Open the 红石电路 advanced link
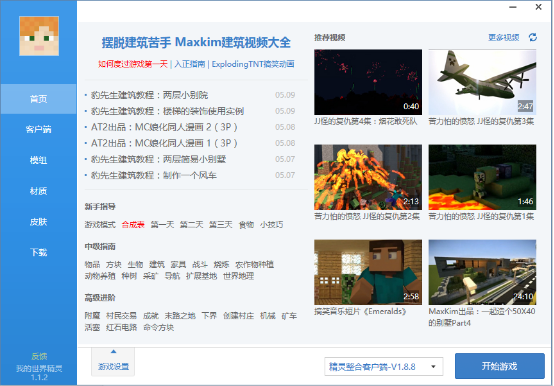Image resolution: width=554 pixels, height=386 pixels. [x=122, y=328]
